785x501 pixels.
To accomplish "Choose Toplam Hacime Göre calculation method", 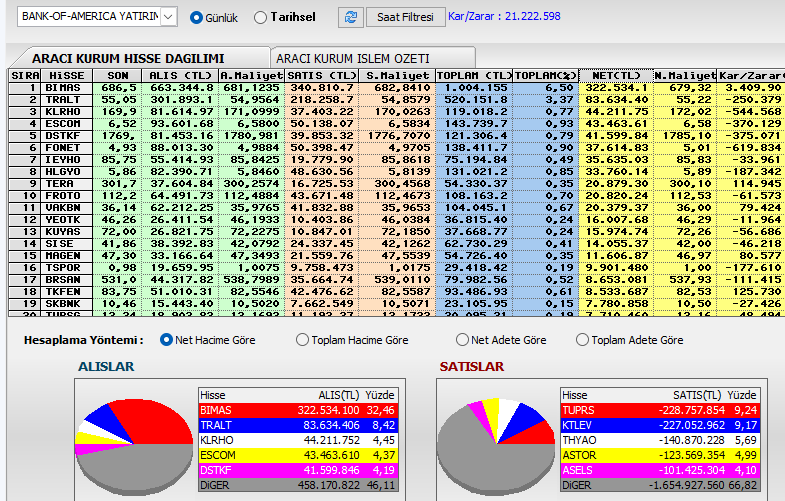I will click(303, 340).
